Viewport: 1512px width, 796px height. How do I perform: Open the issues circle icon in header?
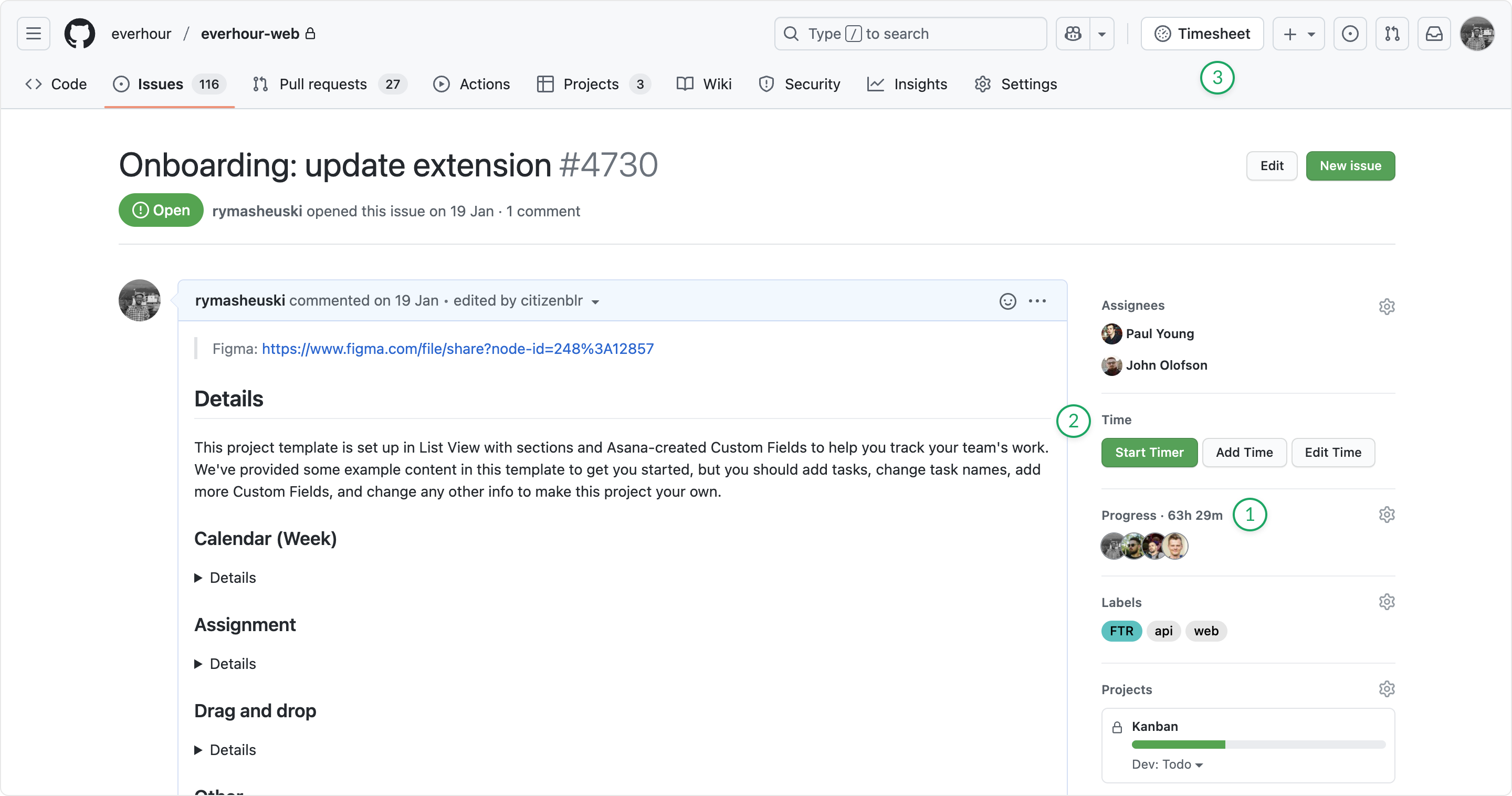pos(1350,34)
